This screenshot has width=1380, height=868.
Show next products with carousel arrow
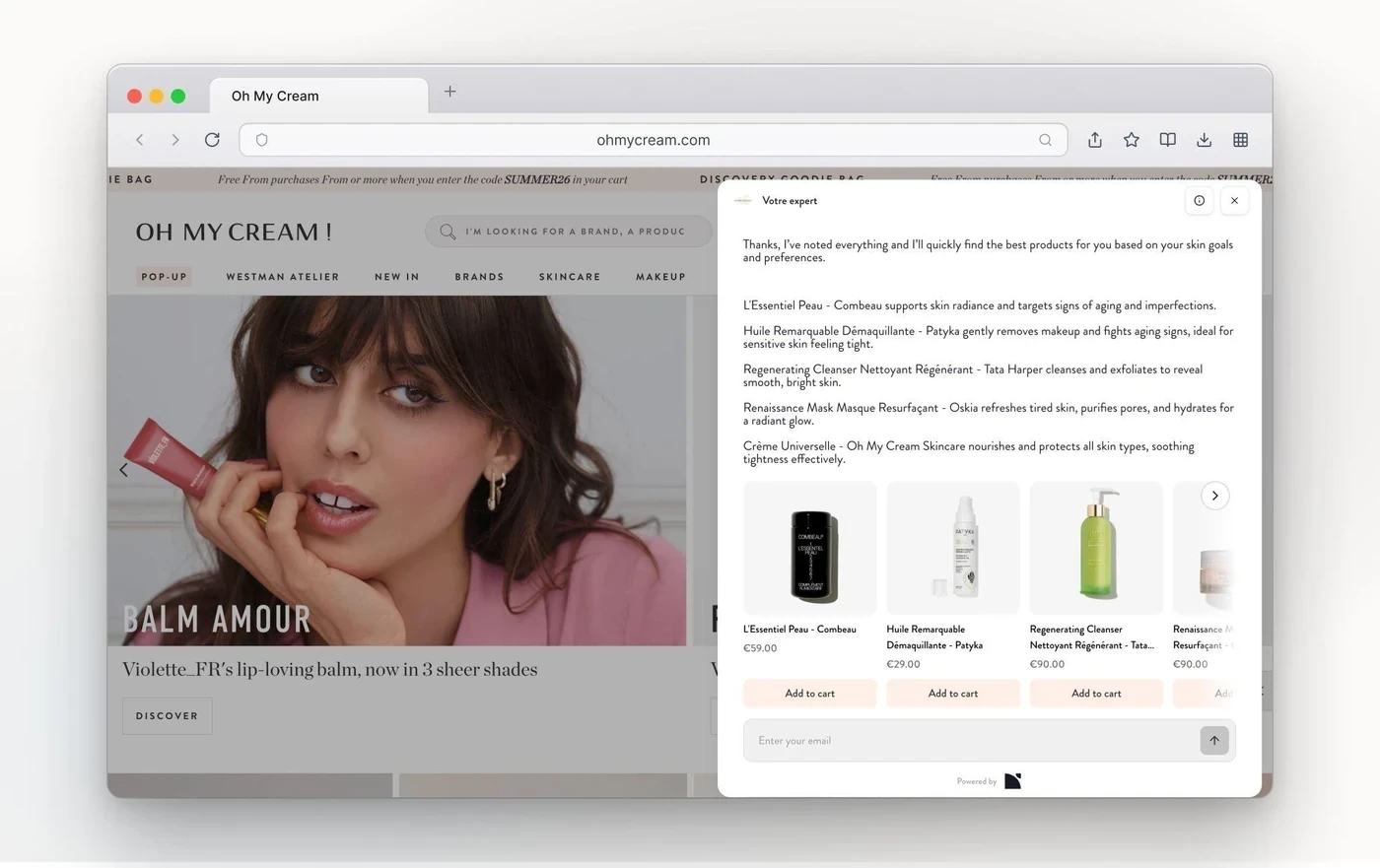click(1215, 496)
